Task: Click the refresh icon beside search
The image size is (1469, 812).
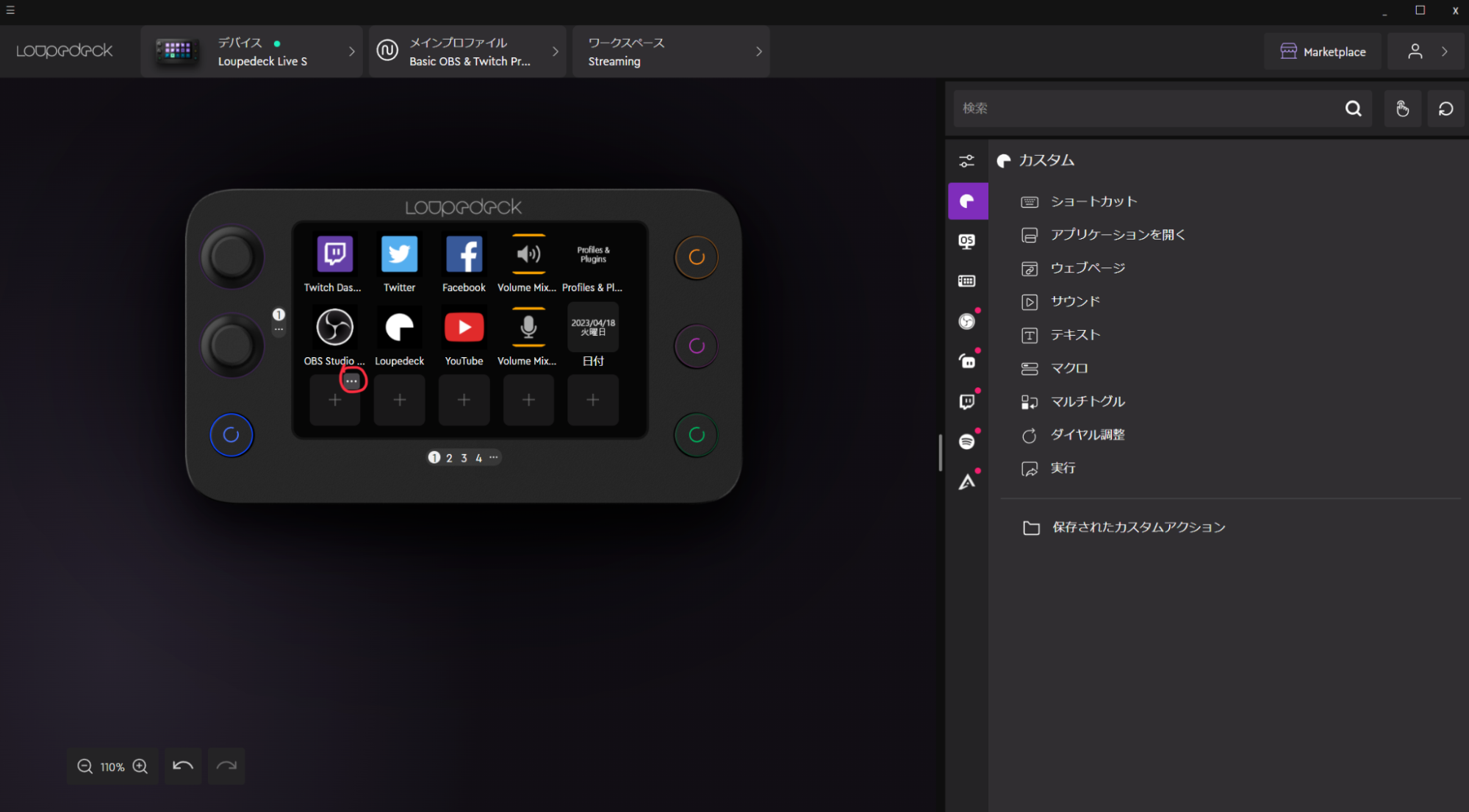Action: 1445,109
